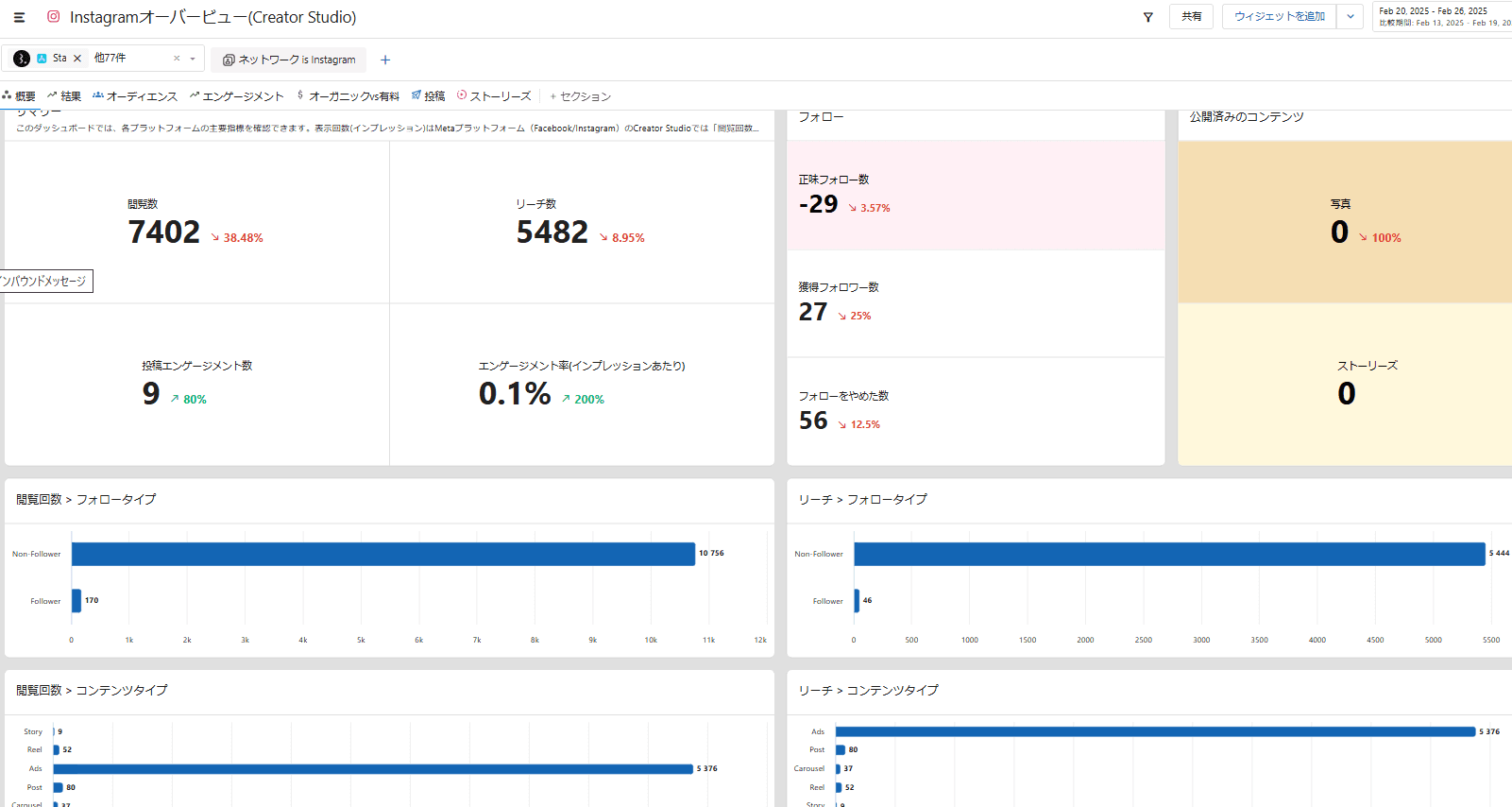Open the date range picker
The height and width of the screenshot is (807, 1512).
[x=1441, y=17]
